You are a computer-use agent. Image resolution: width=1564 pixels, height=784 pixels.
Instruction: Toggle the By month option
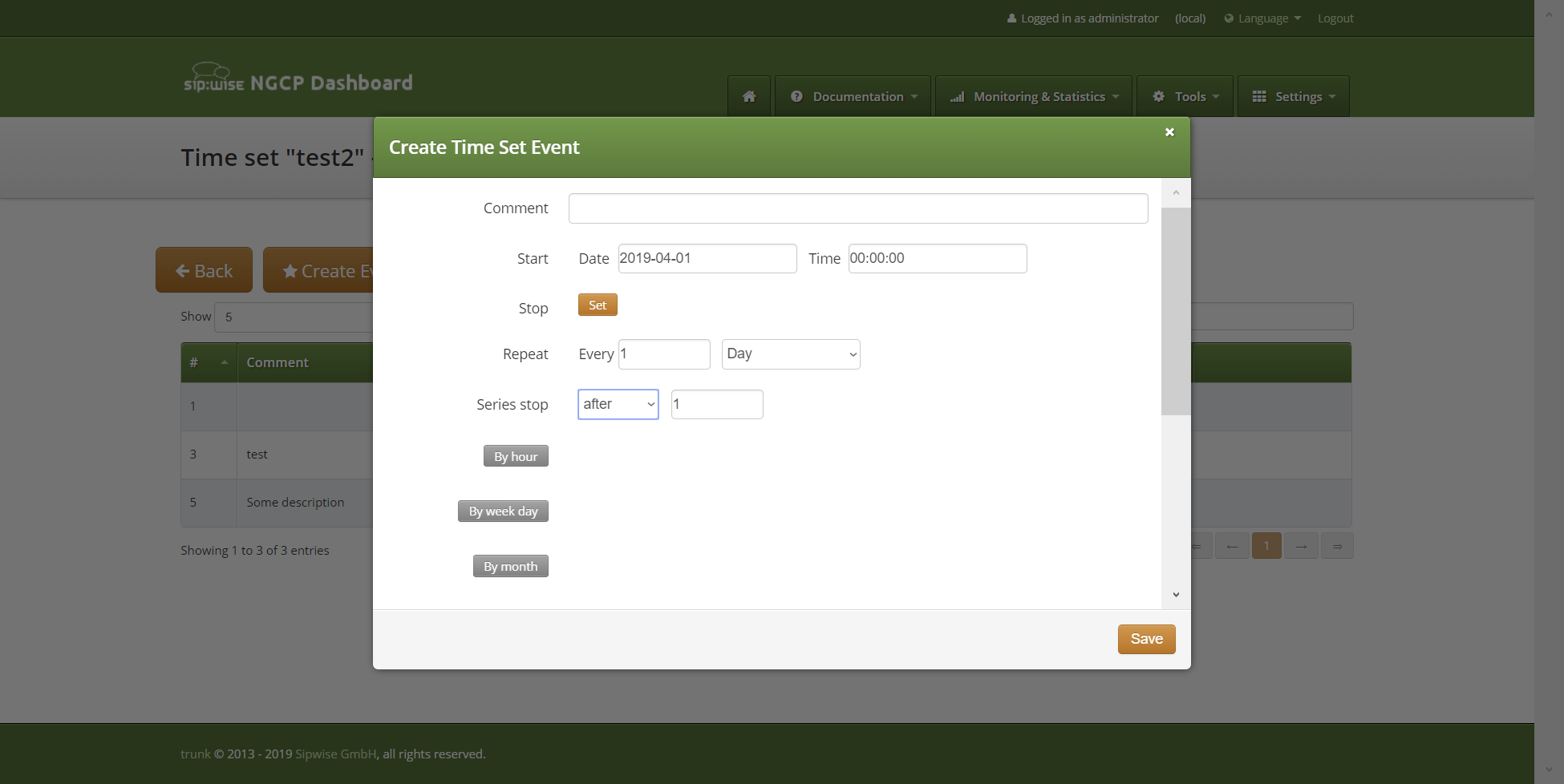(510, 567)
